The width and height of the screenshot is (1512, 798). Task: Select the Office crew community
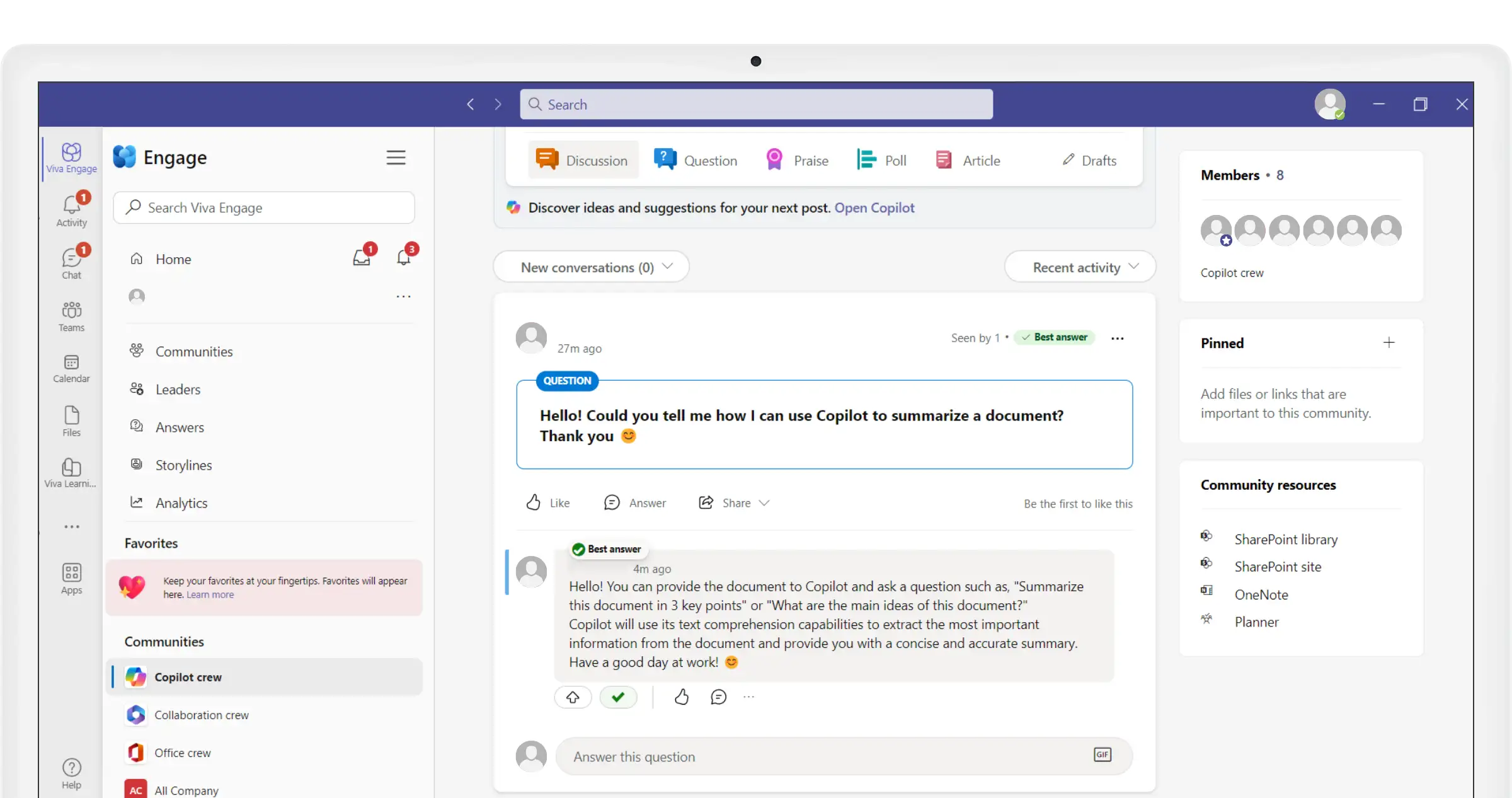265,752
